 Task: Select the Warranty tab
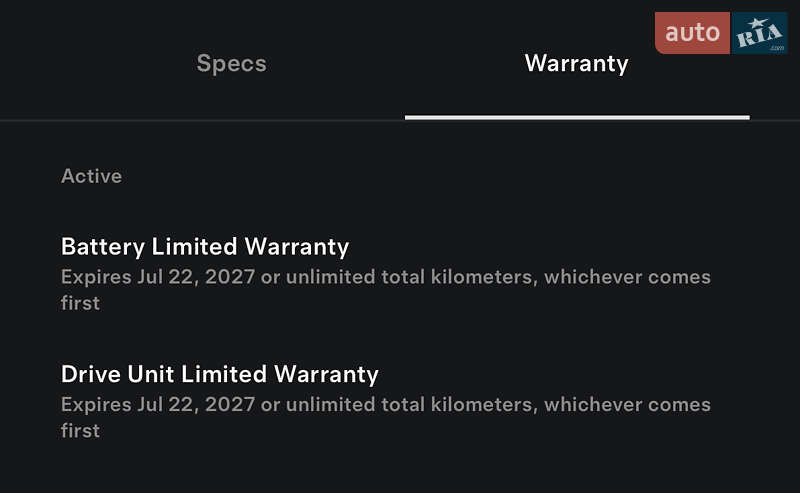coord(577,64)
